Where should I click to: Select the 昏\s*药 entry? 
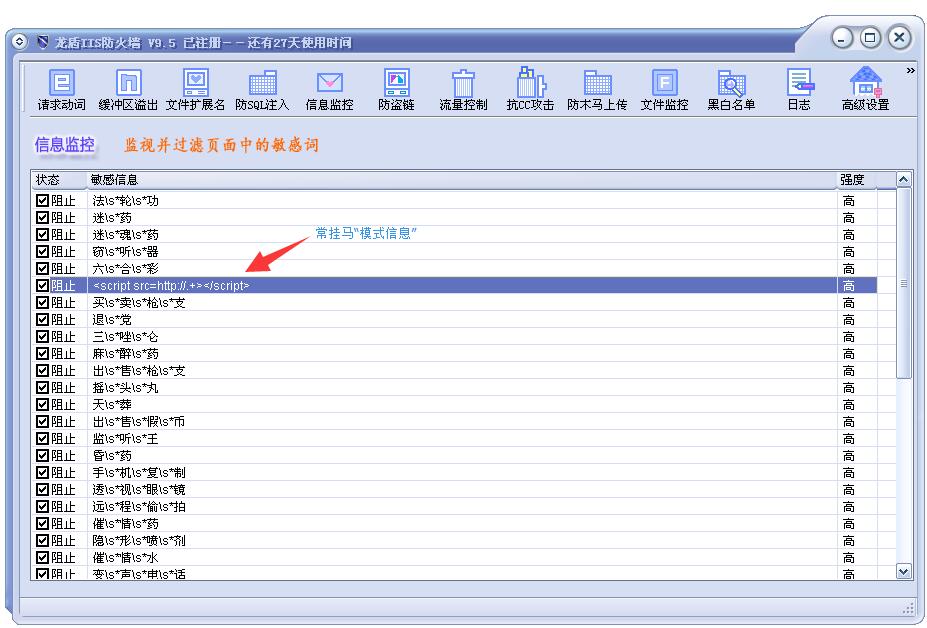[112, 456]
